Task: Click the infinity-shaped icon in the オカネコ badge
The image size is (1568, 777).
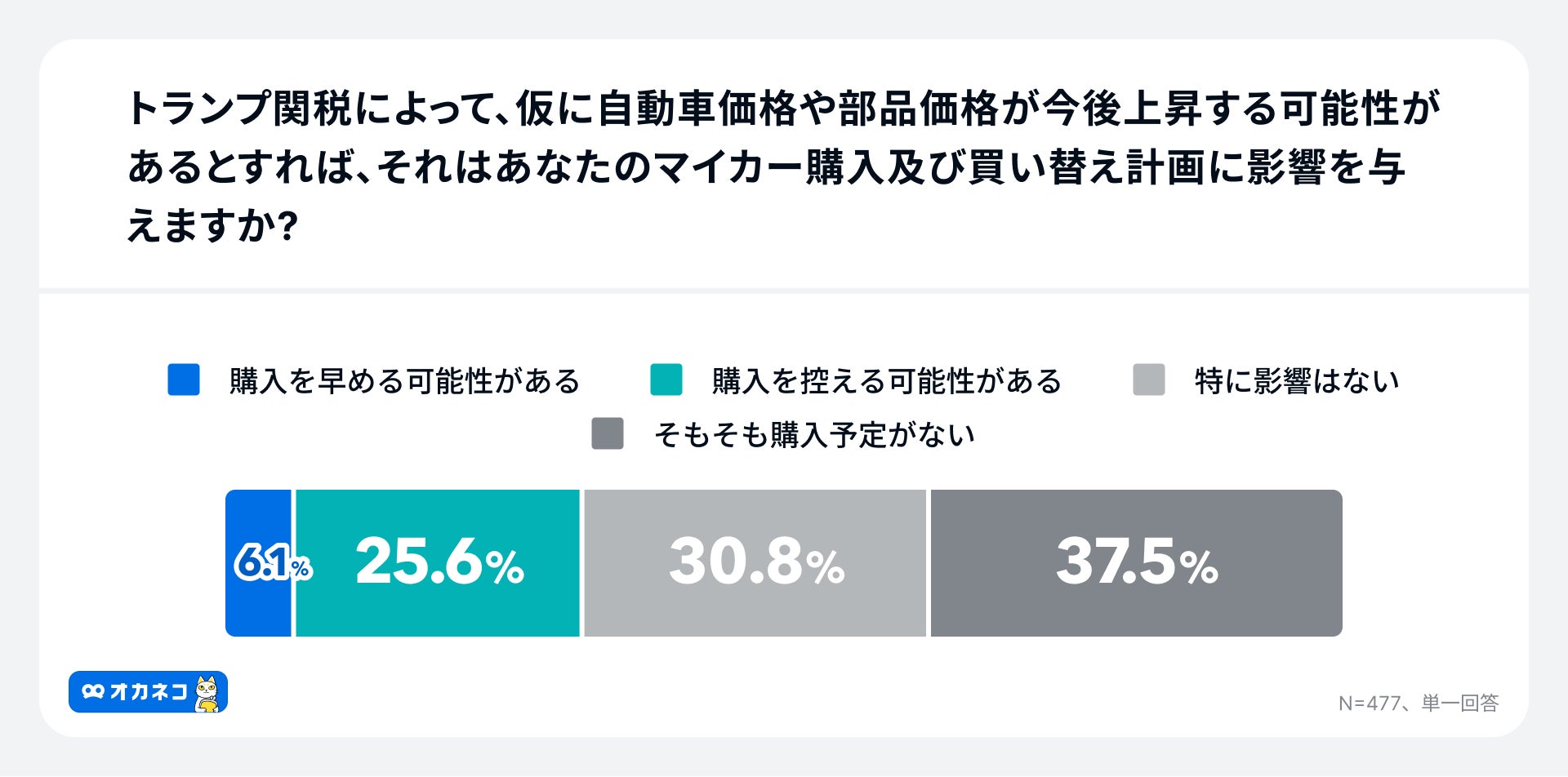Action: (x=93, y=692)
